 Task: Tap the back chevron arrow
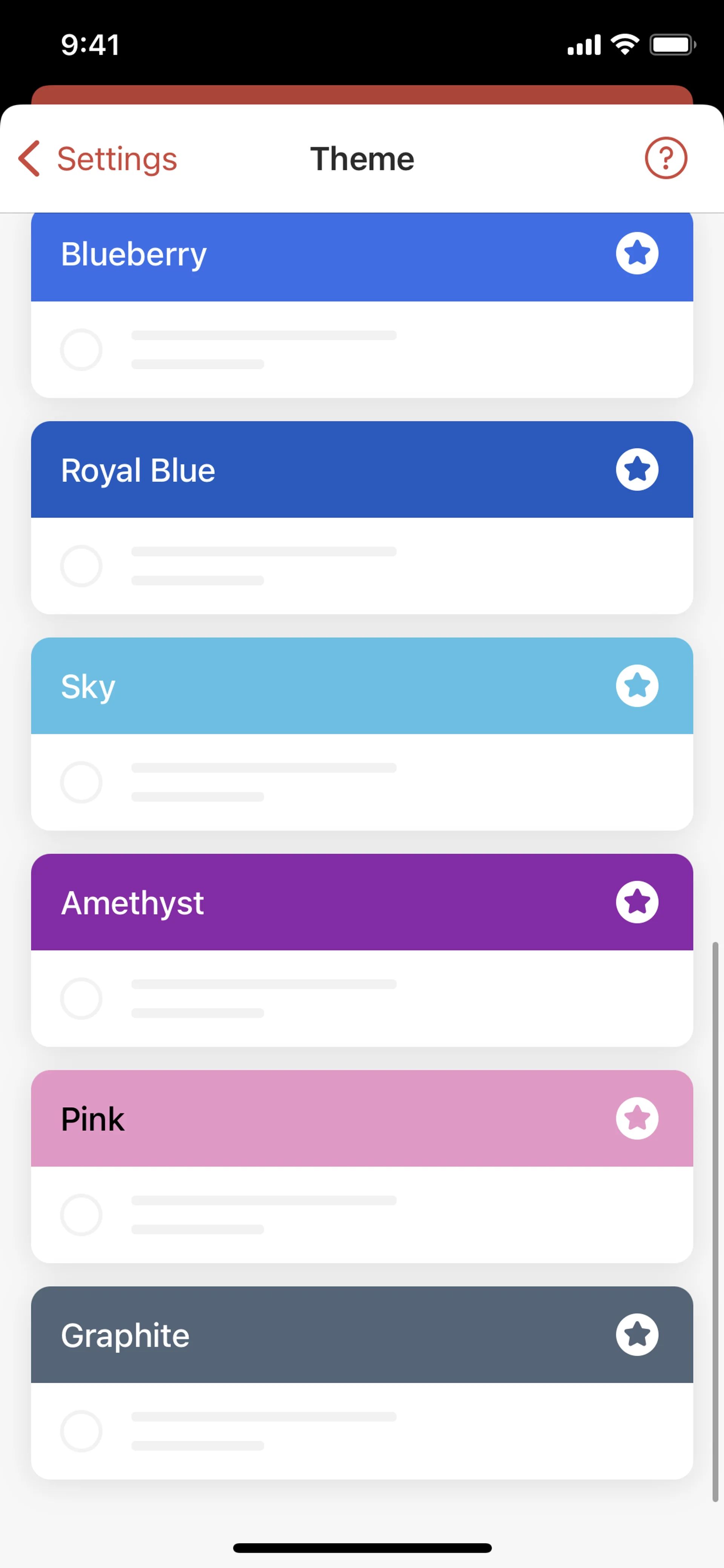click(x=29, y=158)
